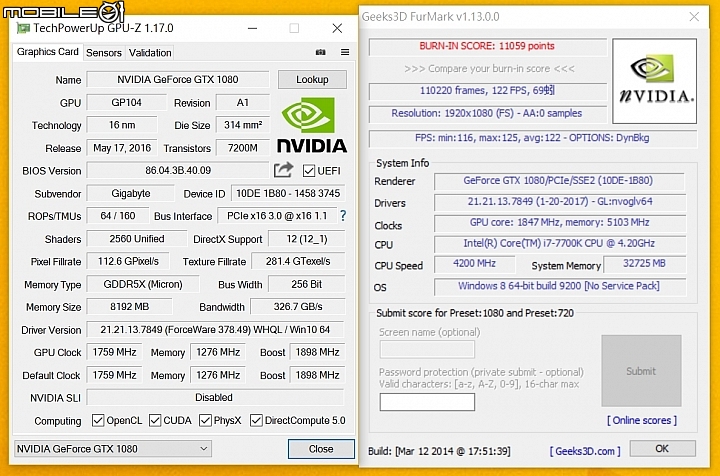720x476 pixels.
Task: Click the System Memory 32725 MB value
Action: click(x=644, y=263)
